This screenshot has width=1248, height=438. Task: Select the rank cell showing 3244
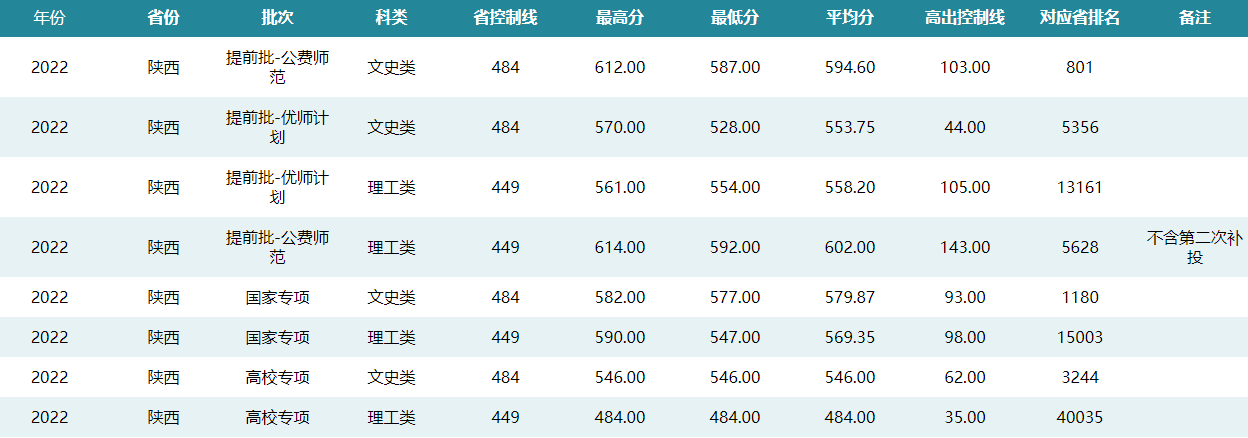1080,377
